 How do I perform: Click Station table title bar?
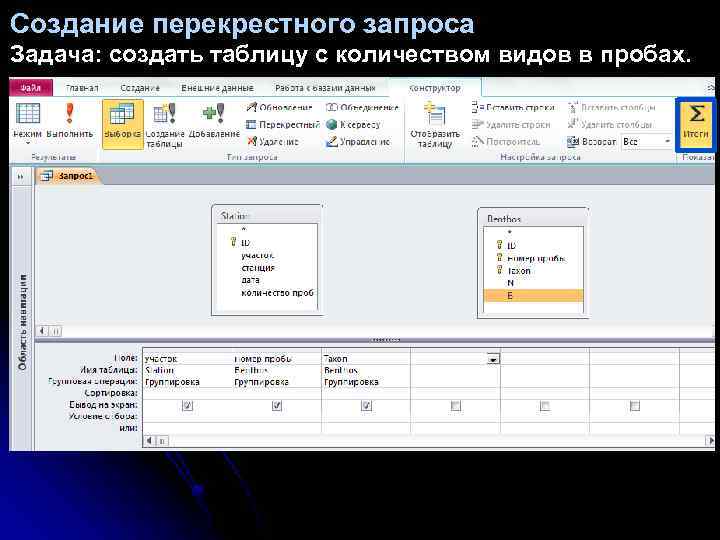coord(267,216)
